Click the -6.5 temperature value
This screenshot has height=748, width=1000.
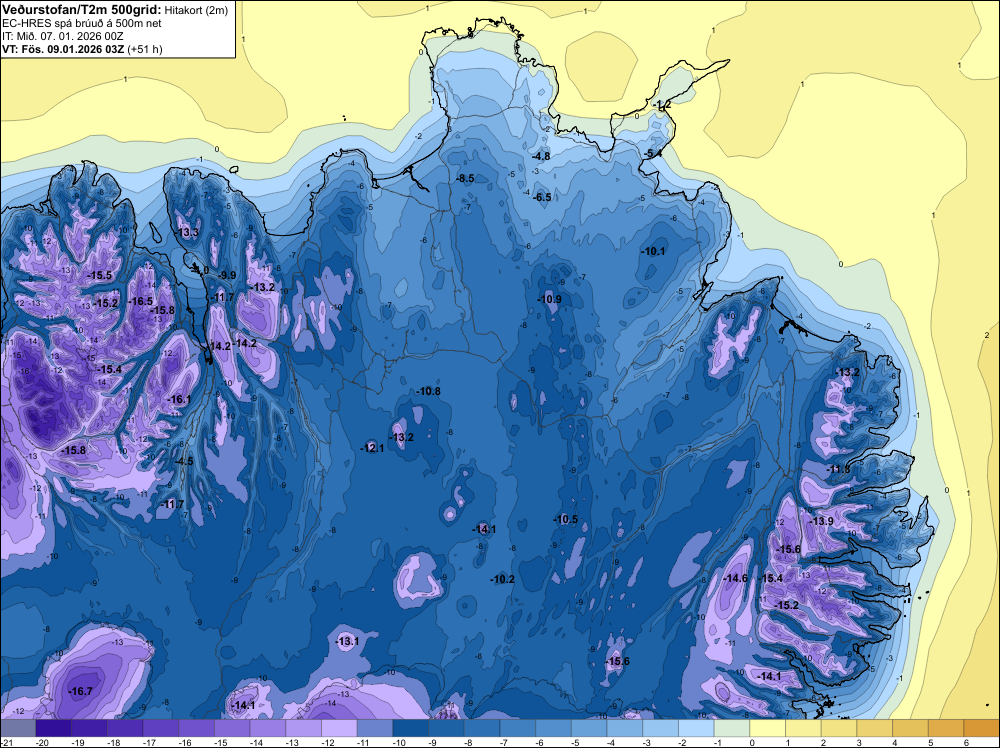coord(542,198)
